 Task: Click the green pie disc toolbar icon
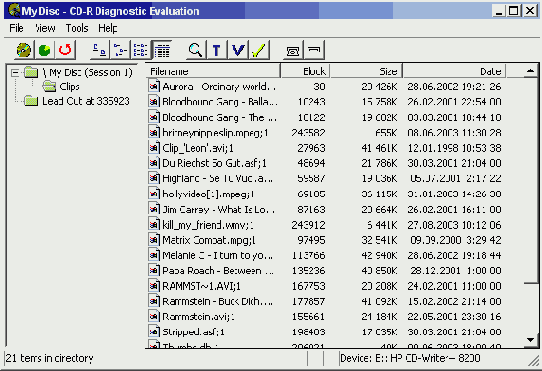tap(44, 50)
